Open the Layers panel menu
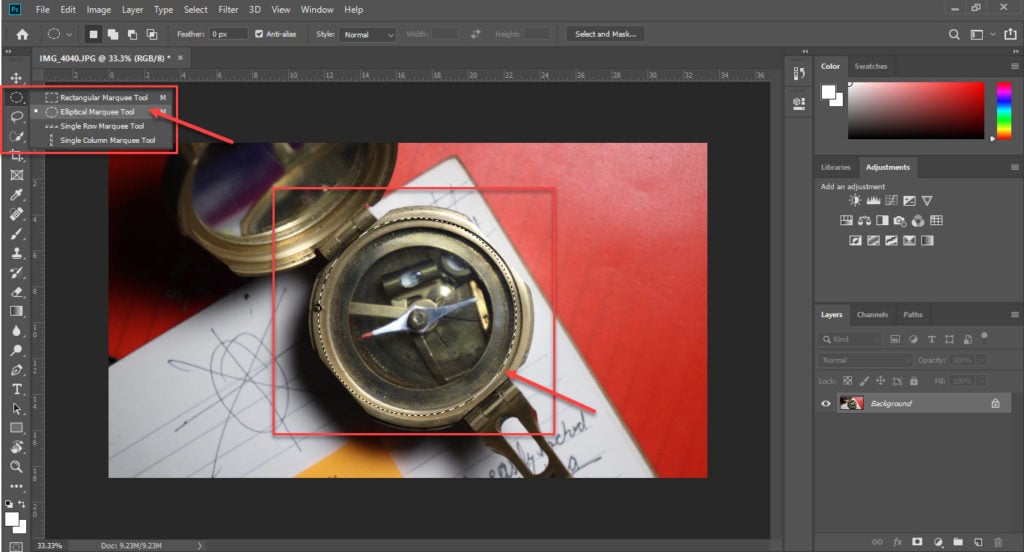The image size is (1024, 552). (1014, 315)
